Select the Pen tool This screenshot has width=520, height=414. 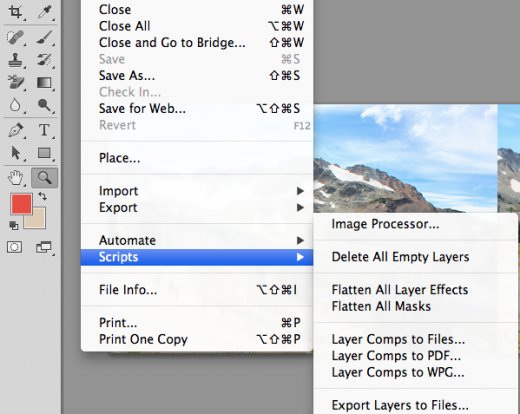tap(15, 130)
